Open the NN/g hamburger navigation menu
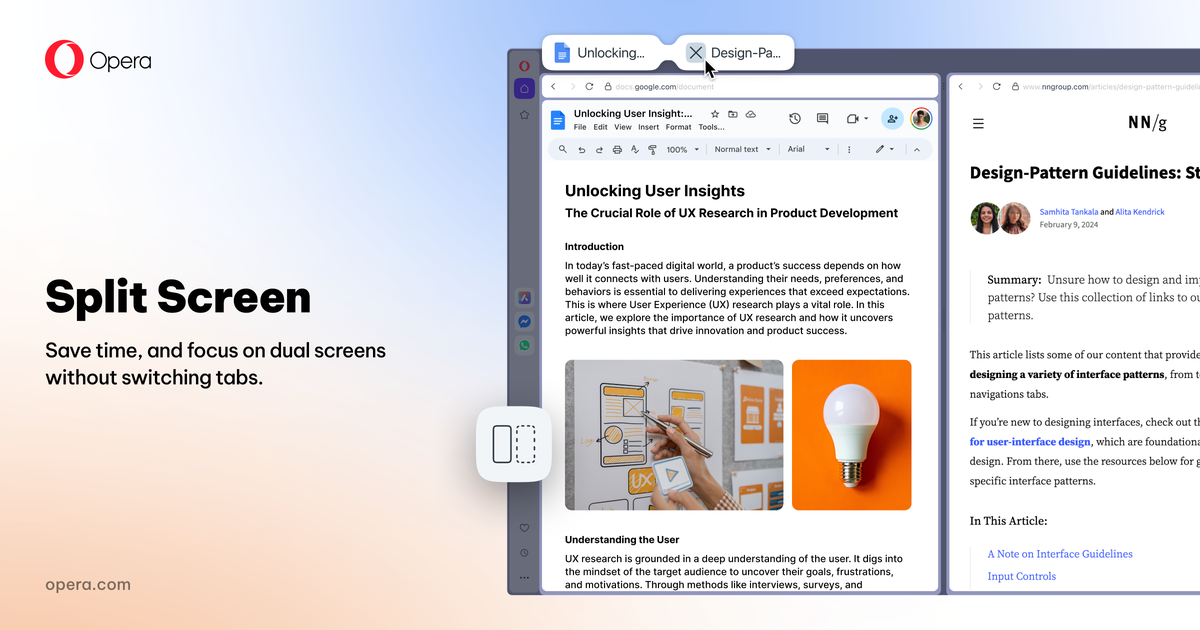This screenshot has width=1200, height=630. [x=978, y=122]
